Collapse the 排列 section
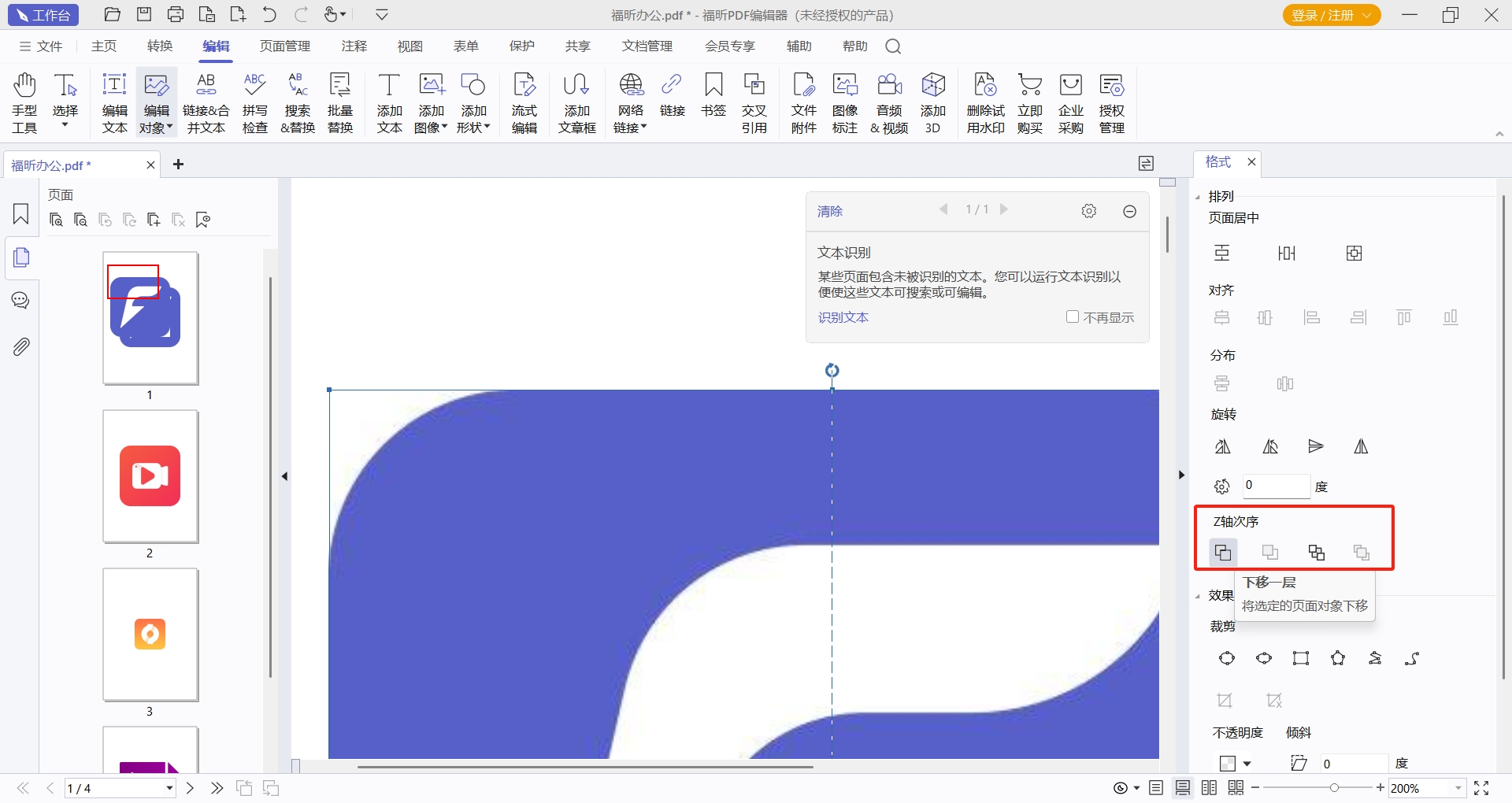 (x=1198, y=197)
